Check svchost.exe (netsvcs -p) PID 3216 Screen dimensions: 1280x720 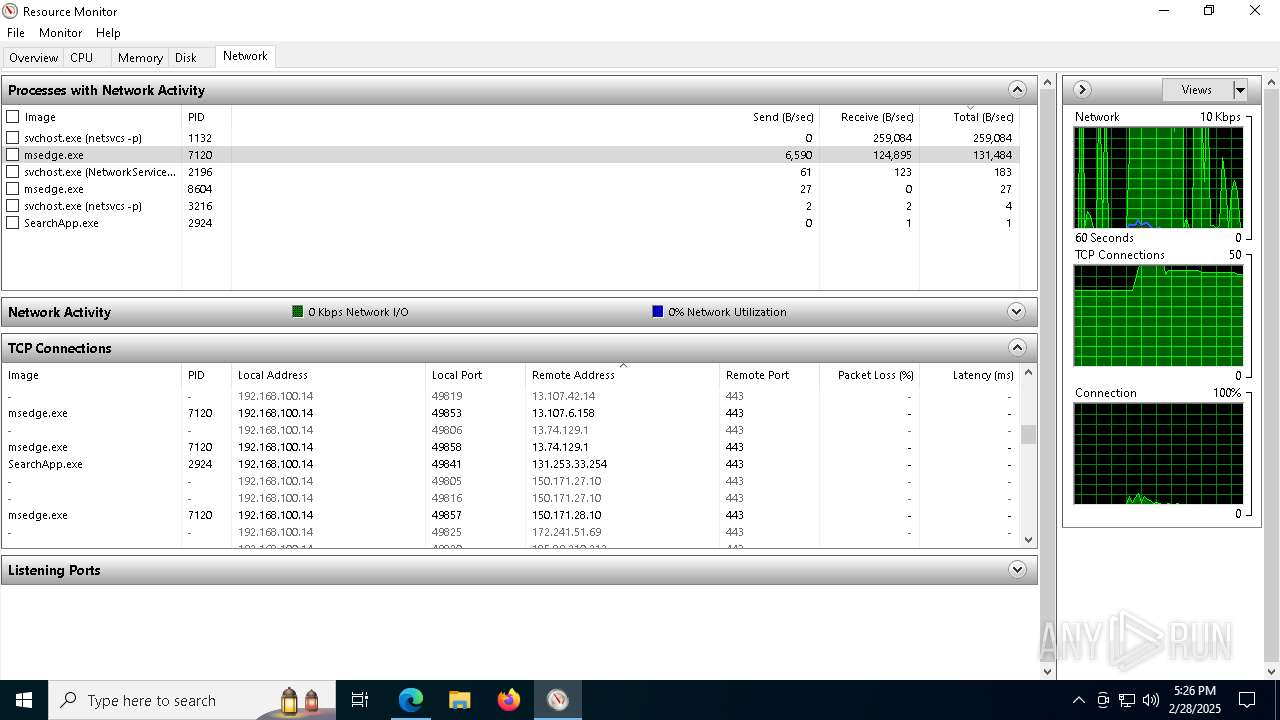click(13, 206)
